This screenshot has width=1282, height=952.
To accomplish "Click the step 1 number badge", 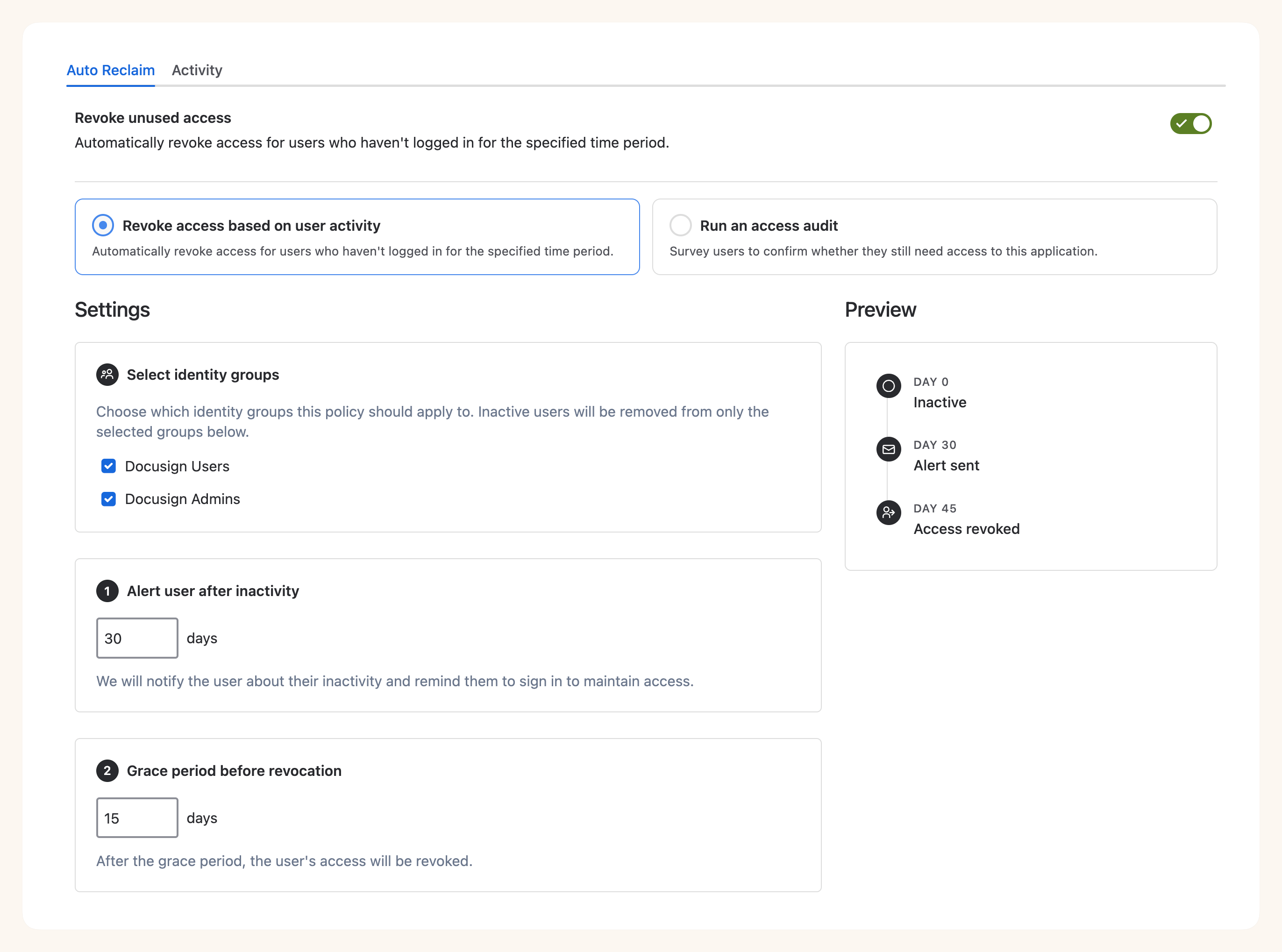I will [x=107, y=590].
